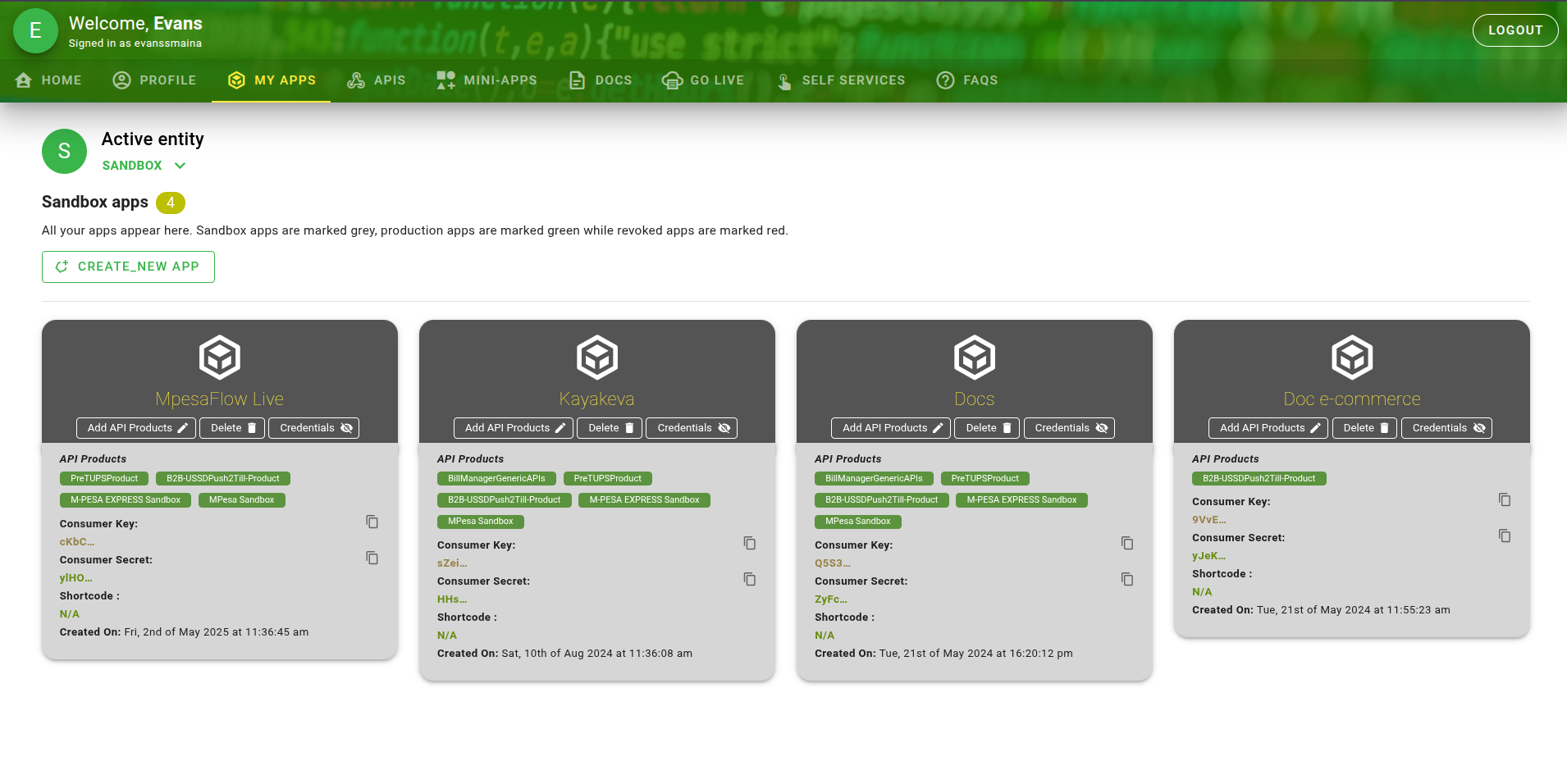The image size is (1567, 784).
Task: Click the Docs cube app icon
Action: (x=975, y=358)
